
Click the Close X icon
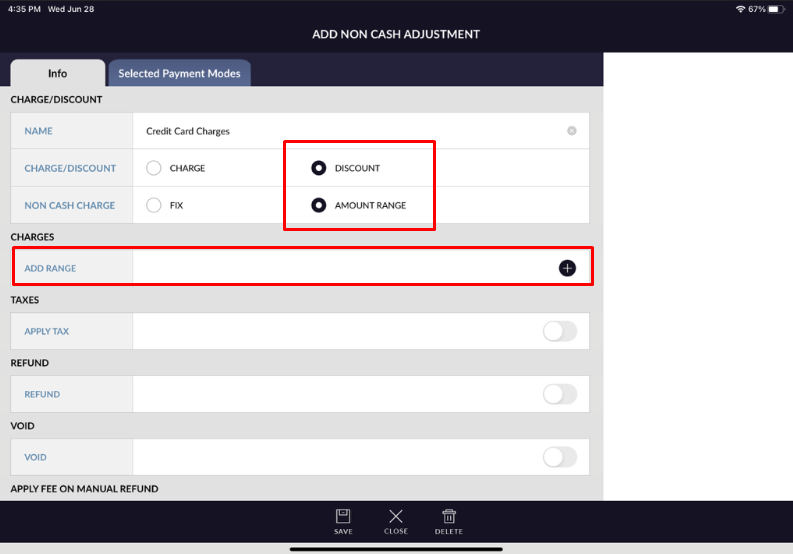(396, 517)
